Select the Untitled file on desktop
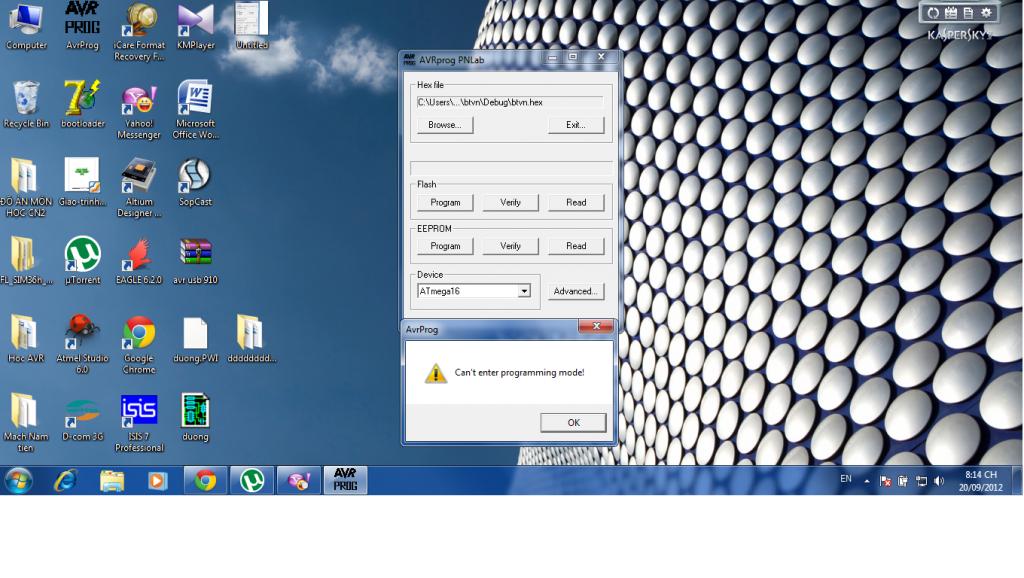 251,26
